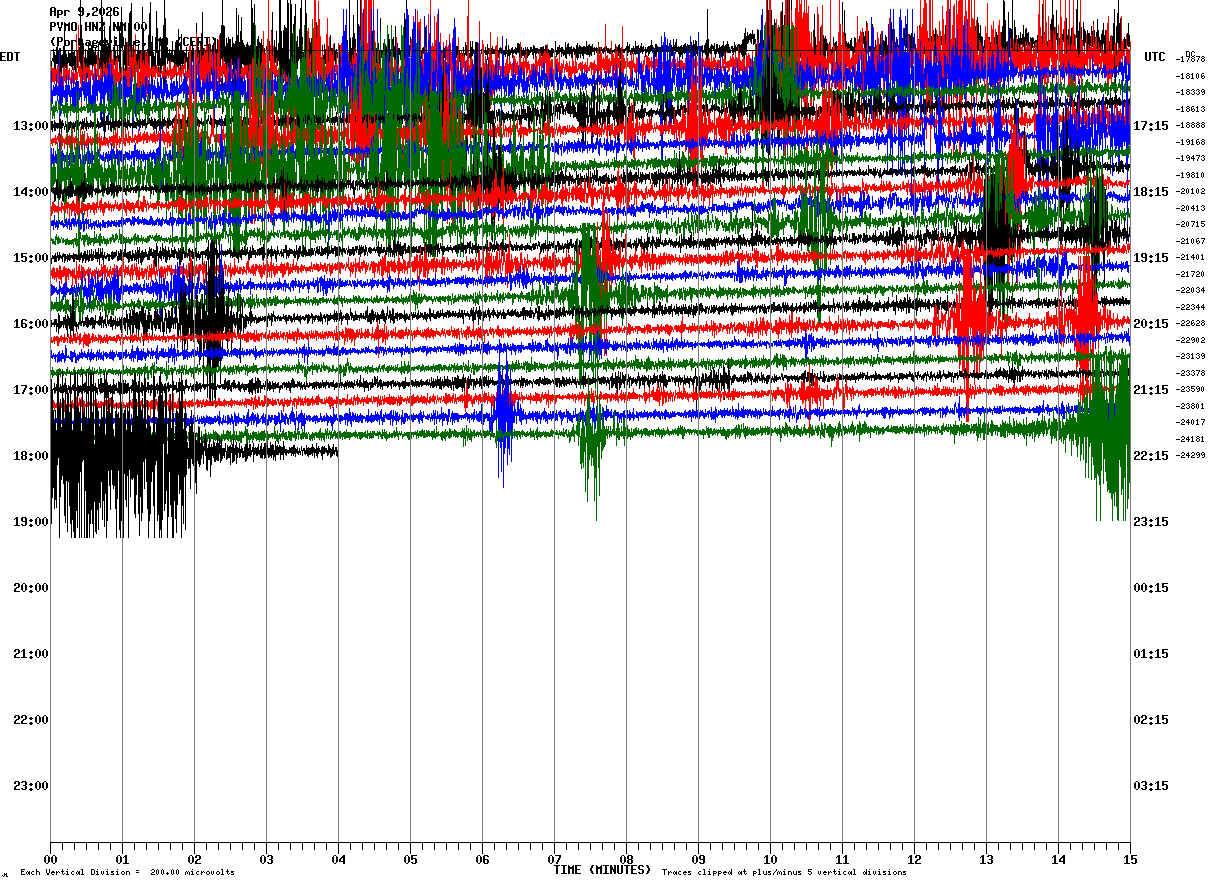Click the EDT timezone label
Image resolution: width=1210 pixels, height=886 pixels.
click(9, 57)
